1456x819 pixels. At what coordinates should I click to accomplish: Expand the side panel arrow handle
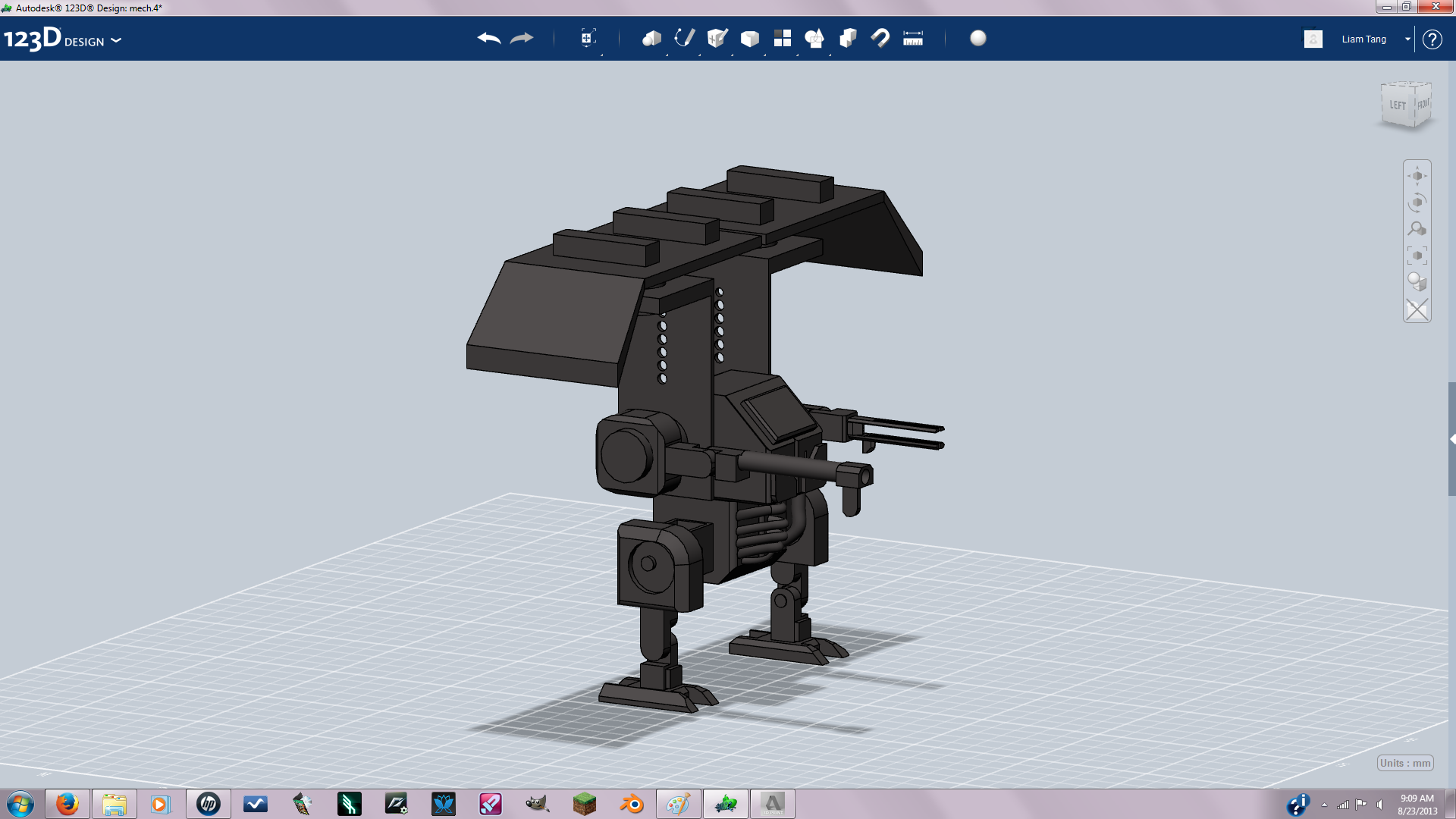1452,439
